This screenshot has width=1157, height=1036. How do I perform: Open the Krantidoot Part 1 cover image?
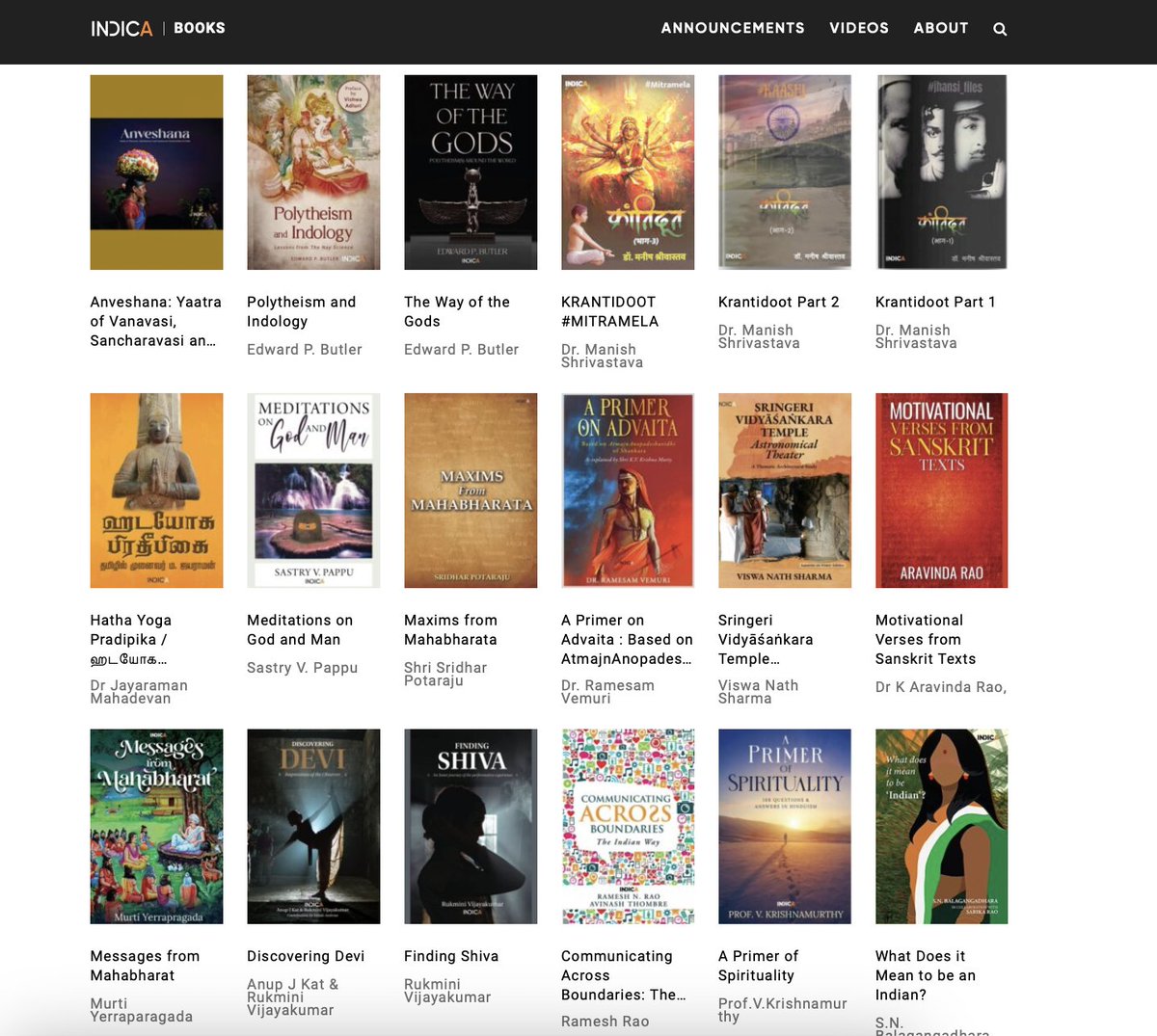coord(942,173)
